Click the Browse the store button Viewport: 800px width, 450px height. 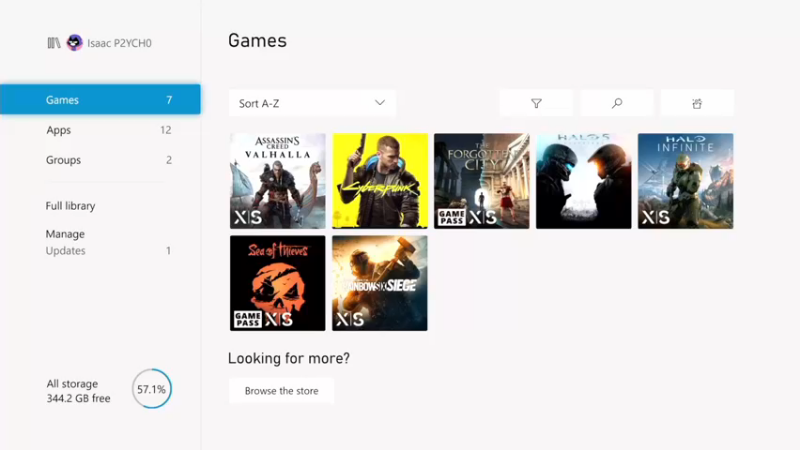[x=282, y=391]
